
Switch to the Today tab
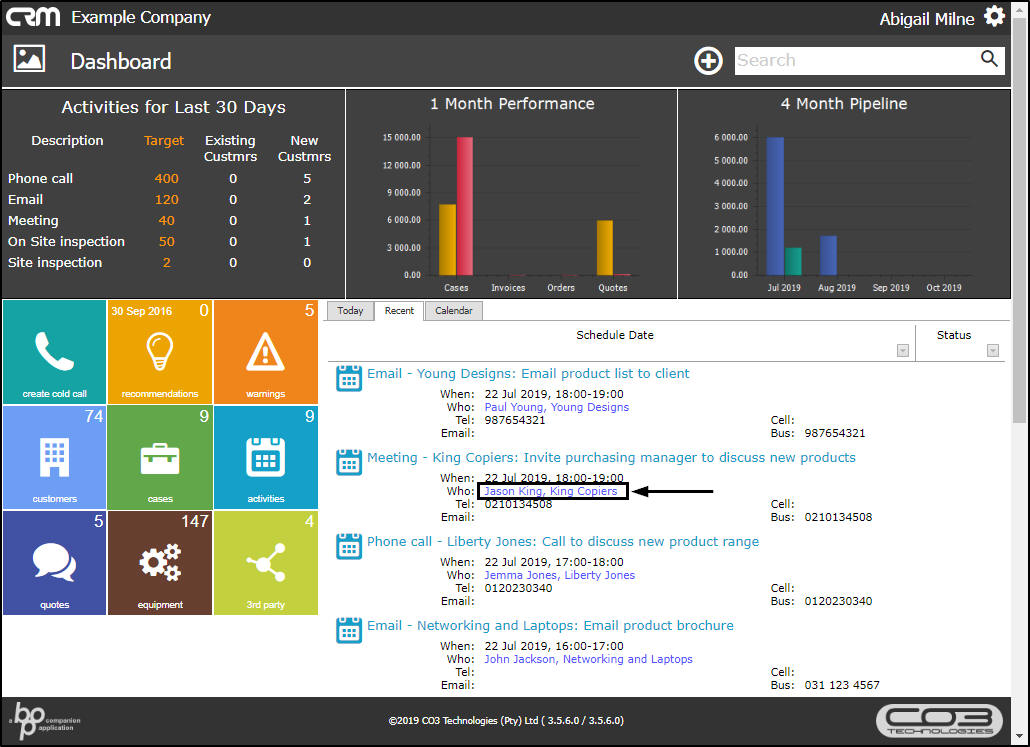350,311
